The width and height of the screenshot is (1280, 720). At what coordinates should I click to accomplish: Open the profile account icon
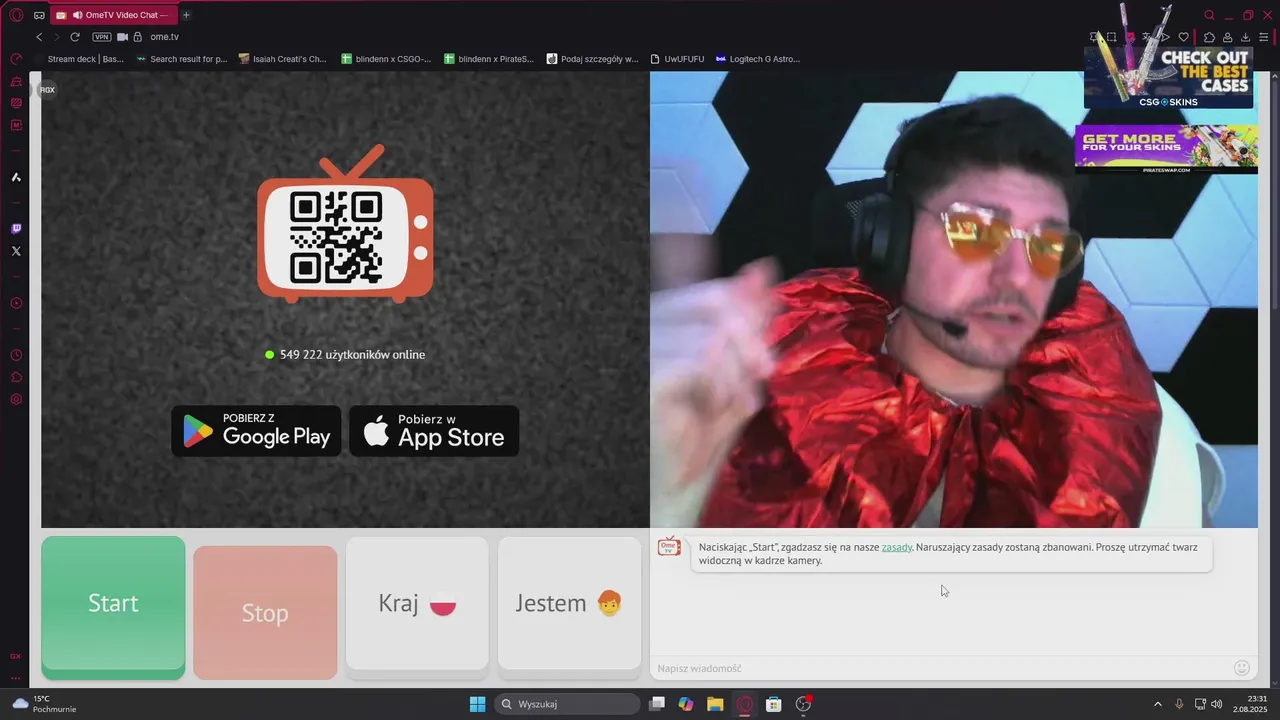[1227, 37]
